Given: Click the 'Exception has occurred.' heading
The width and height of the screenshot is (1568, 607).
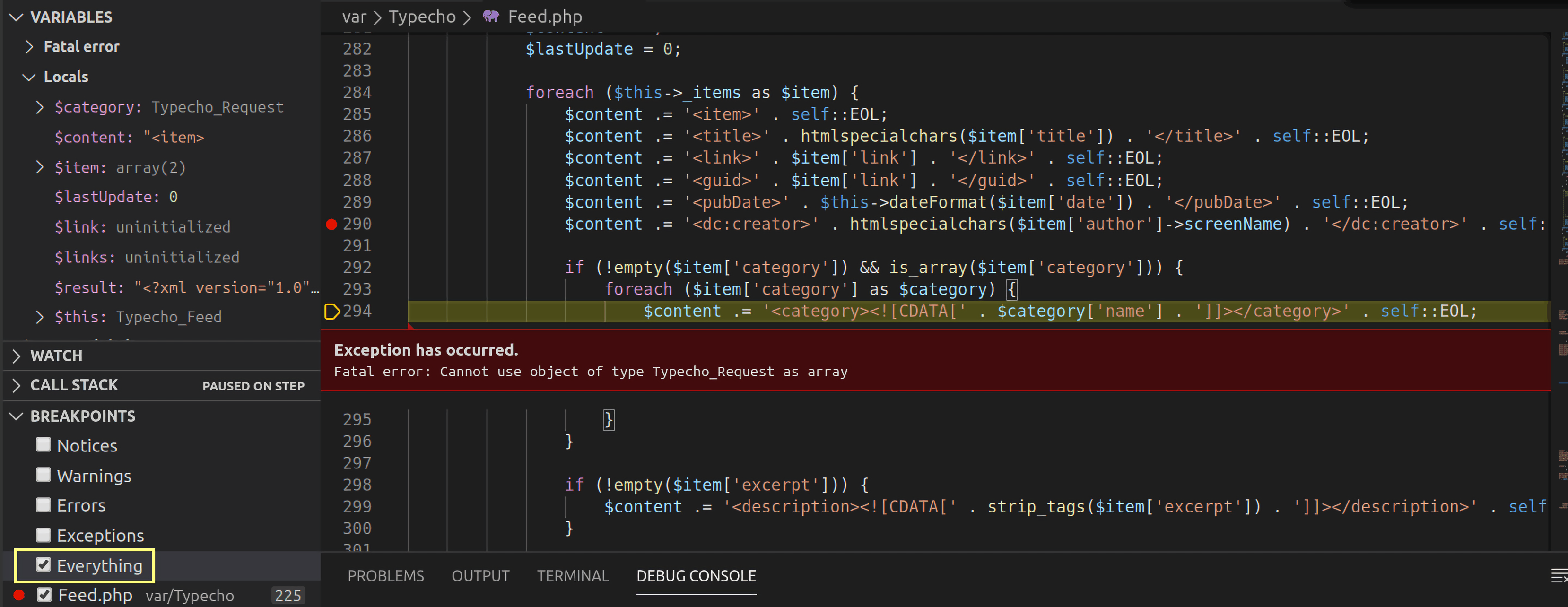Looking at the screenshot, I should (426, 350).
